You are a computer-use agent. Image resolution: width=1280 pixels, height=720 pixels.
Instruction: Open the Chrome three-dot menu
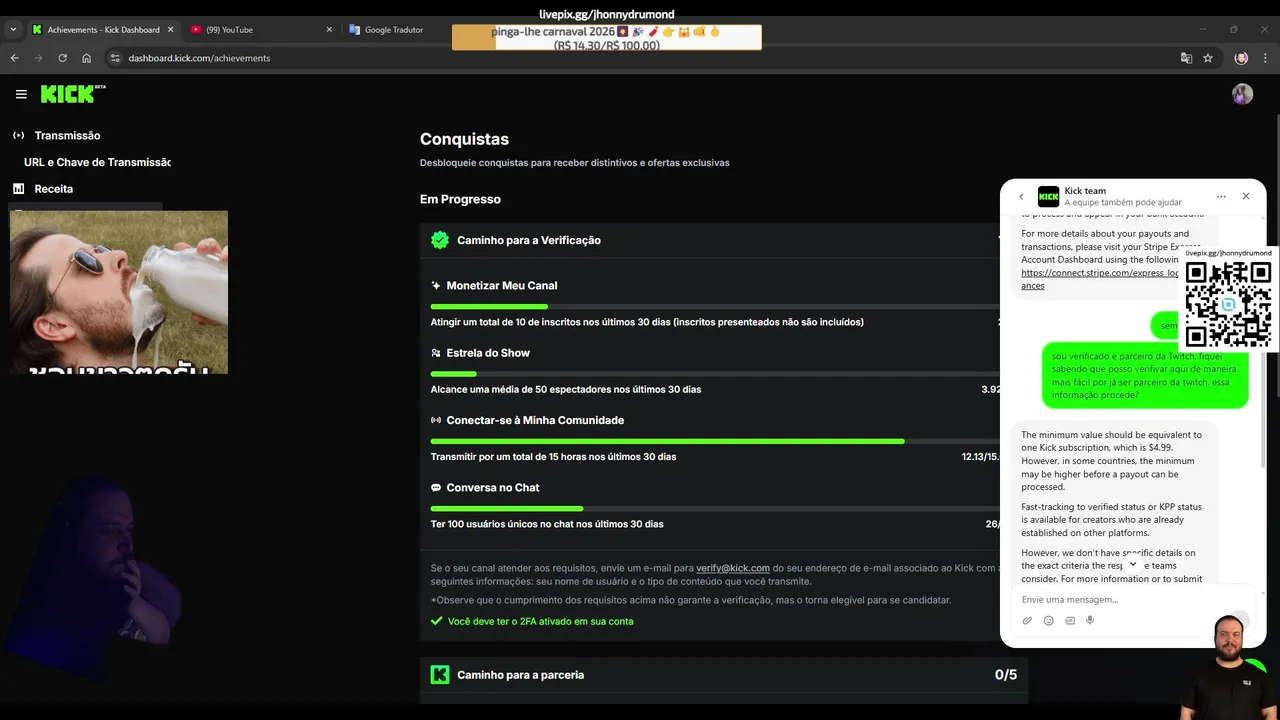(x=1265, y=58)
